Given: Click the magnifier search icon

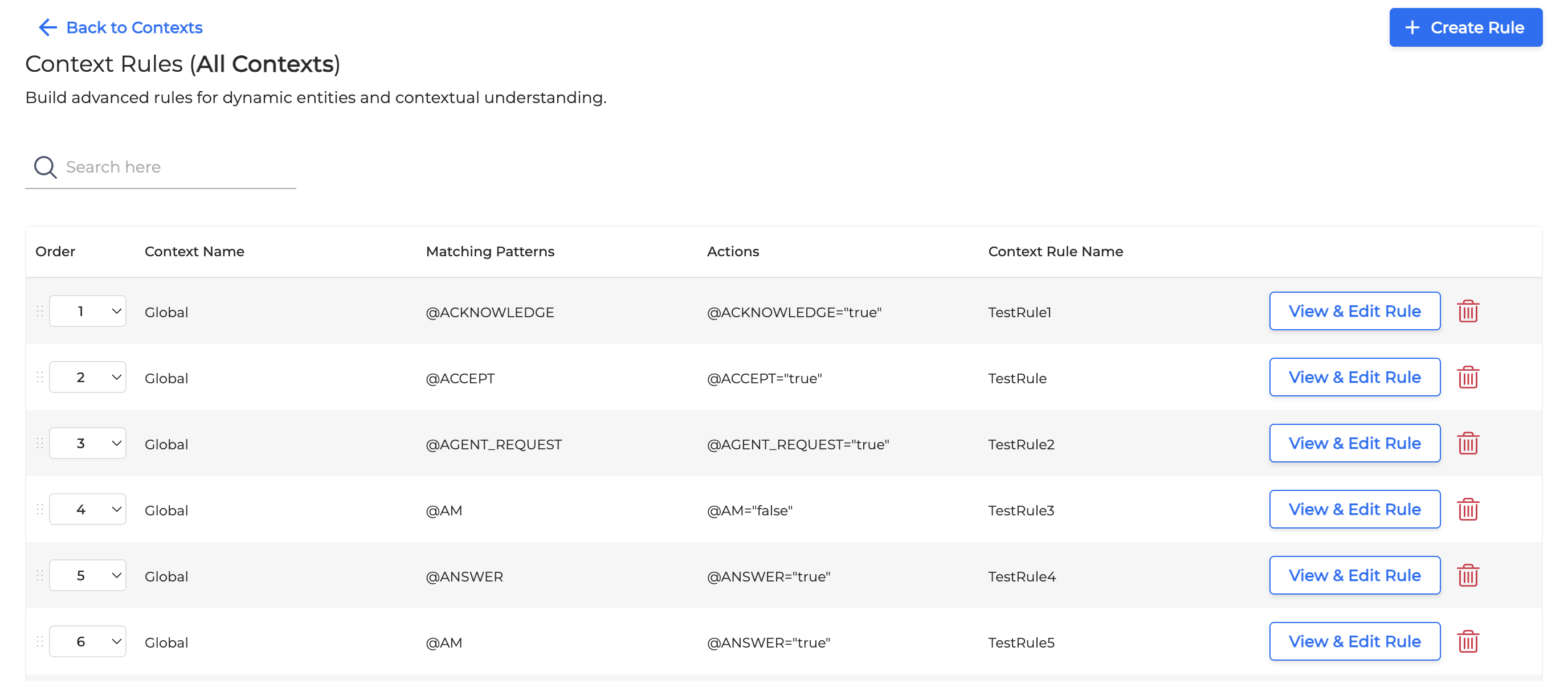Looking at the screenshot, I should tap(45, 167).
